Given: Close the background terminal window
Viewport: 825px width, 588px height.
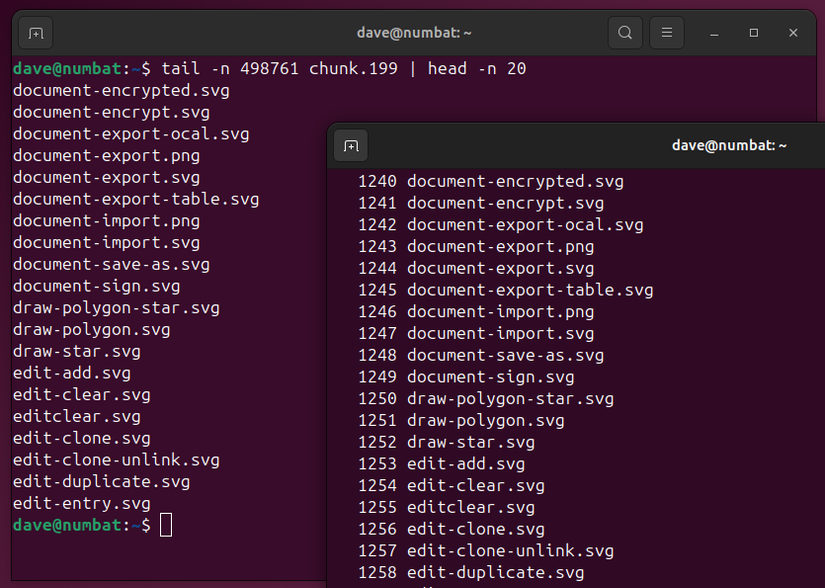Looking at the screenshot, I should [793, 33].
